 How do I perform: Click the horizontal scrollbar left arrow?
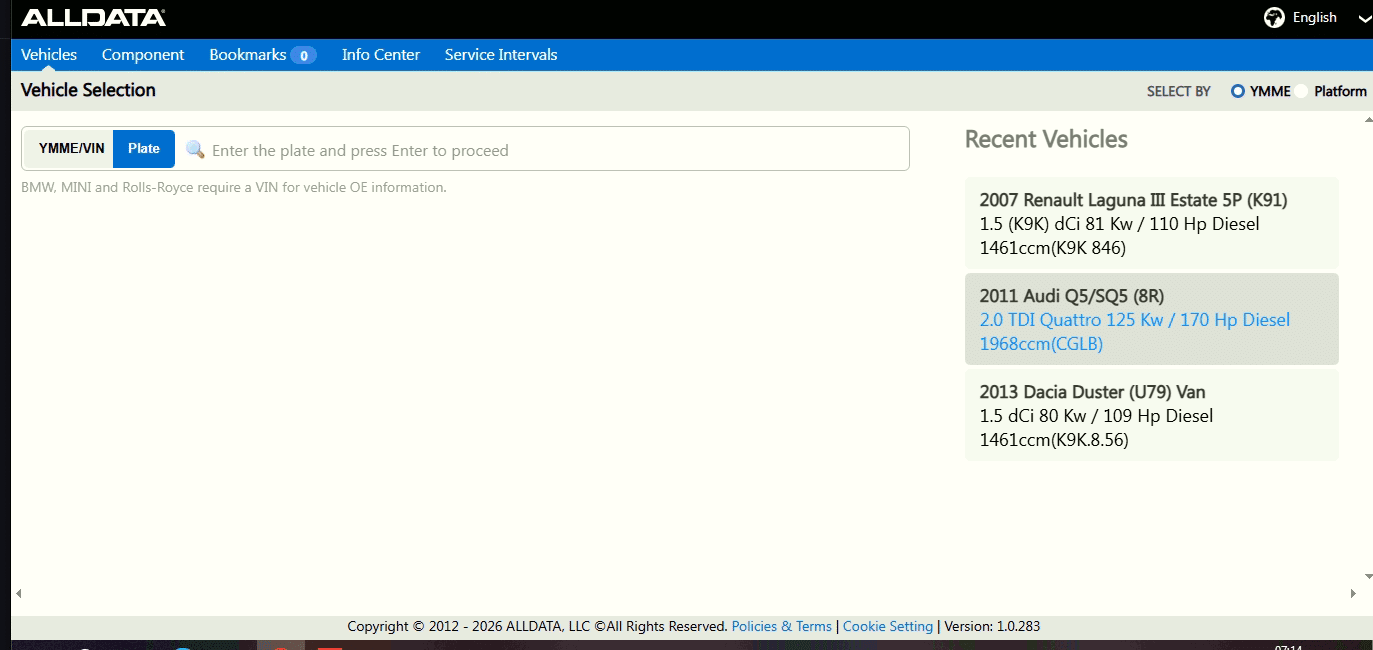[x=18, y=594]
